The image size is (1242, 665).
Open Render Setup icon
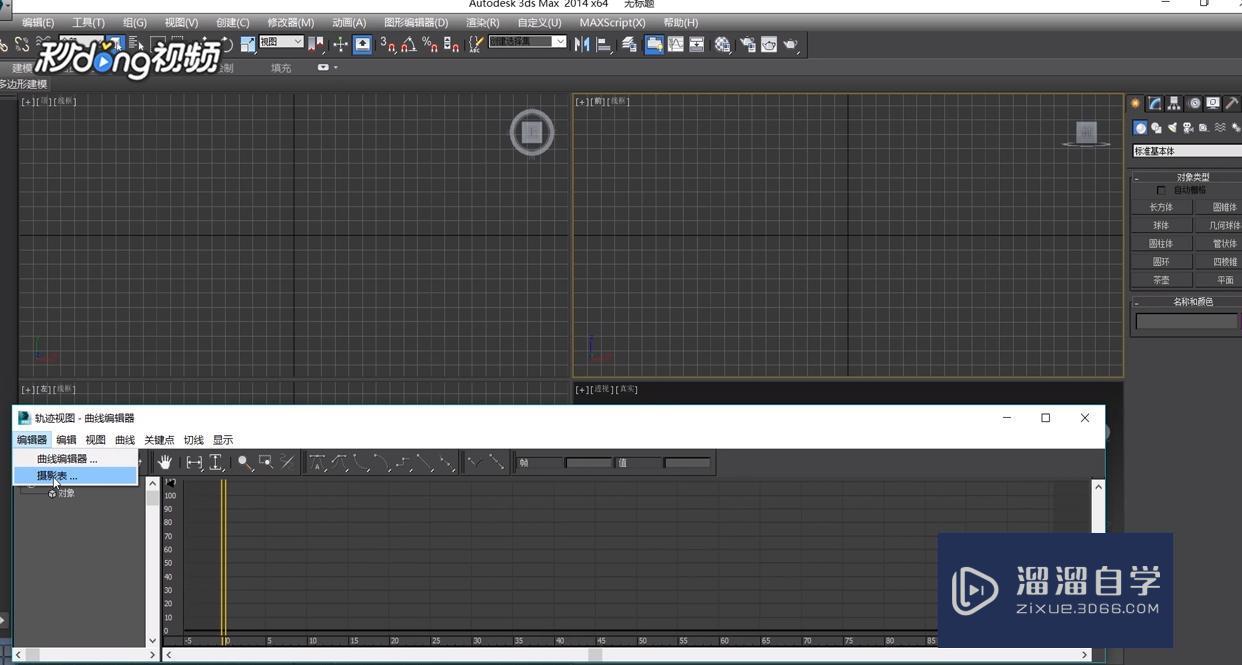pyautogui.click(x=747, y=44)
